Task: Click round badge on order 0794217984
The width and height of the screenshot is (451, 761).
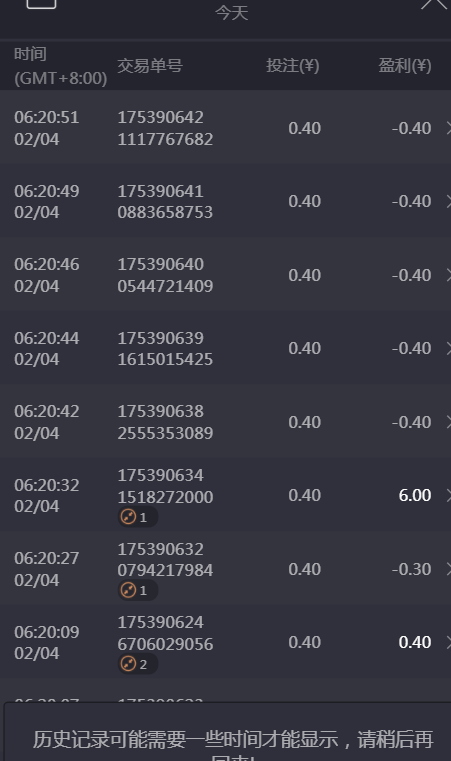Action: click(x=138, y=591)
